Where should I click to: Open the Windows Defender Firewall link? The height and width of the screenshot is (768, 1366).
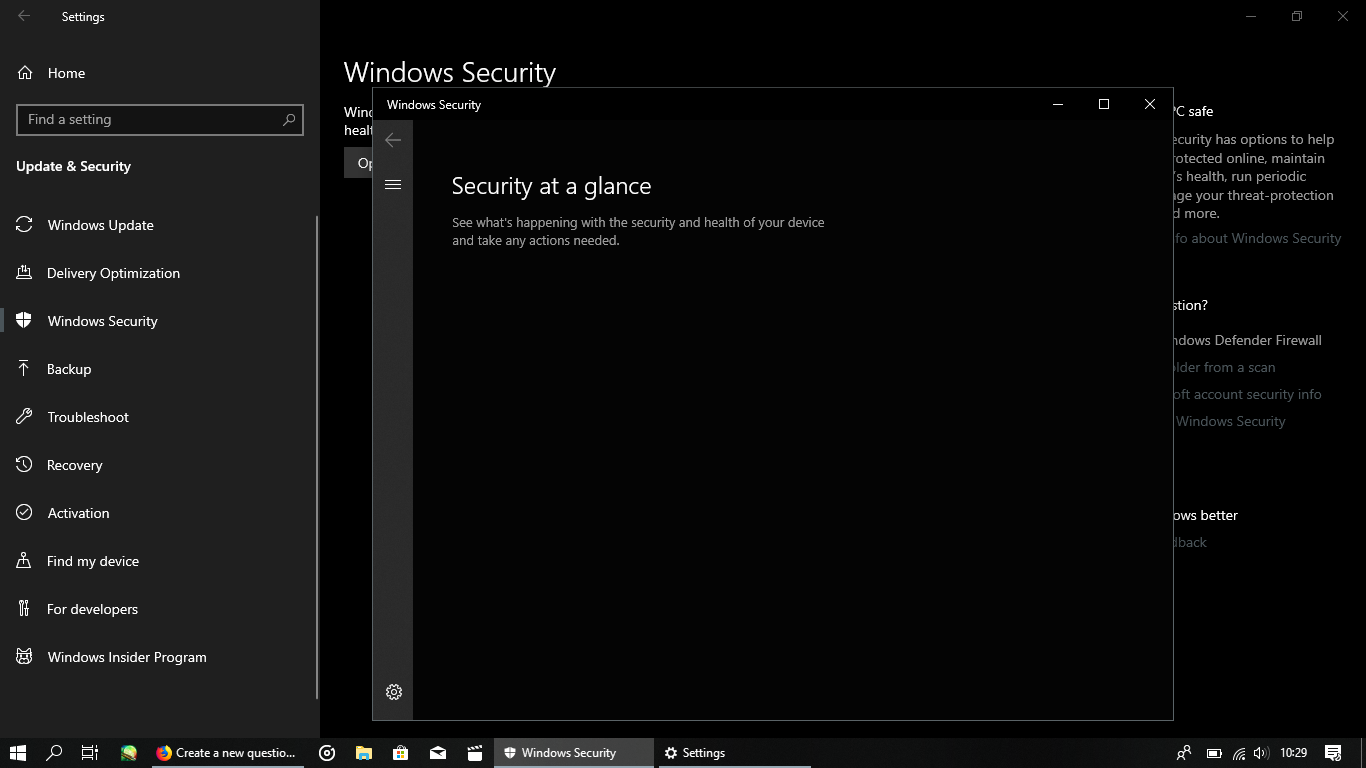pyautogui.click(x=1247, y=340)
